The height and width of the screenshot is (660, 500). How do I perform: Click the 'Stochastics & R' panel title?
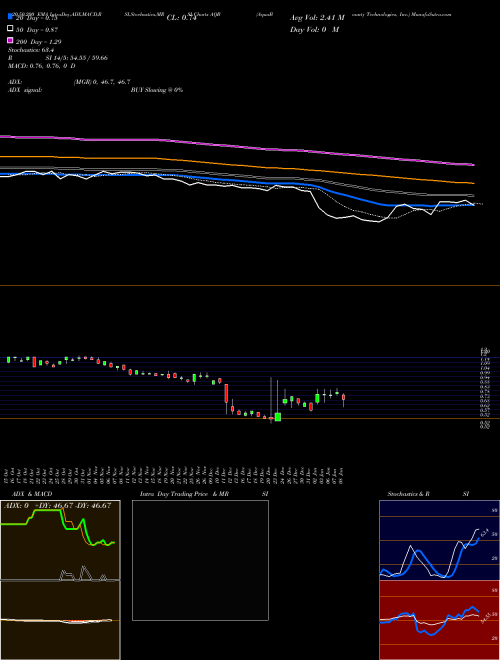[x=408, y=494]
